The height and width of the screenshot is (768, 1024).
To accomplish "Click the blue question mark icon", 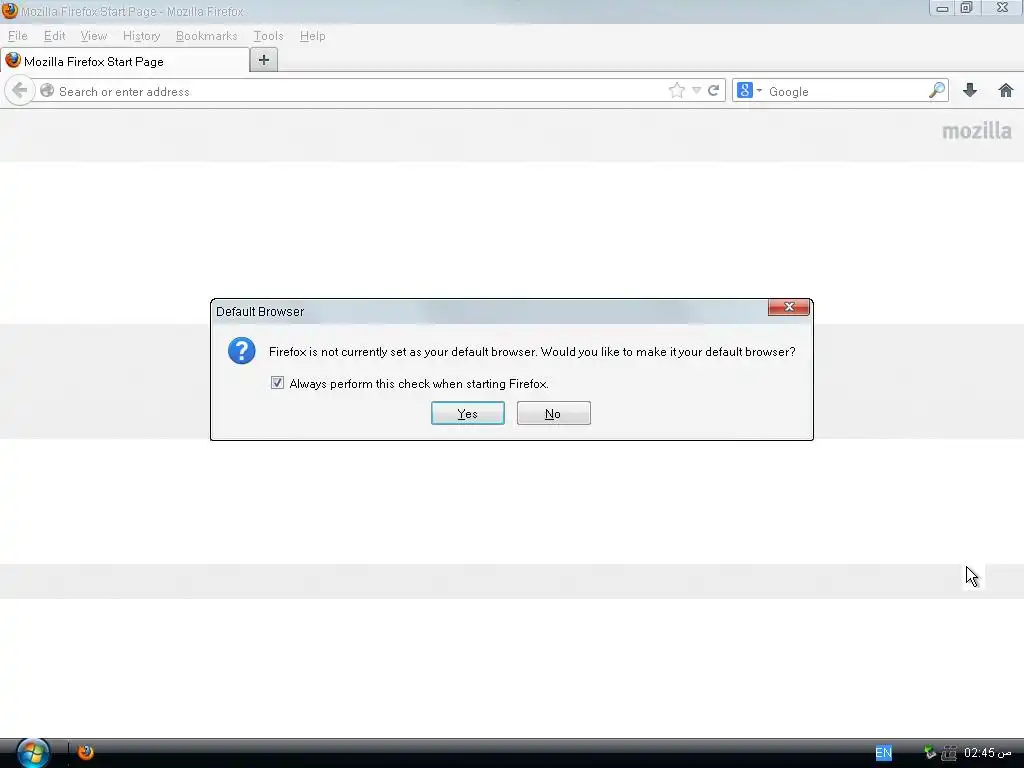I will point(242,351).
